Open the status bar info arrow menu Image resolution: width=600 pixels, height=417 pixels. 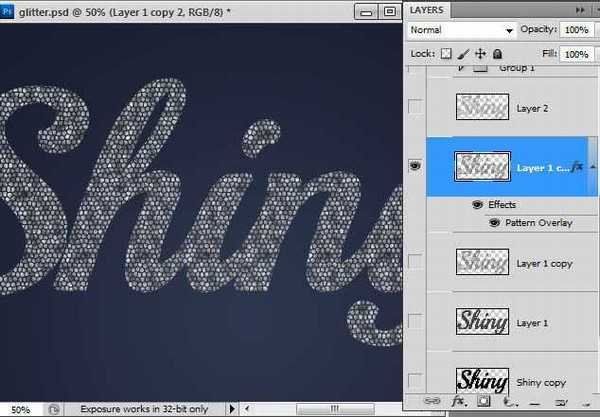click(x=232, y=409)
